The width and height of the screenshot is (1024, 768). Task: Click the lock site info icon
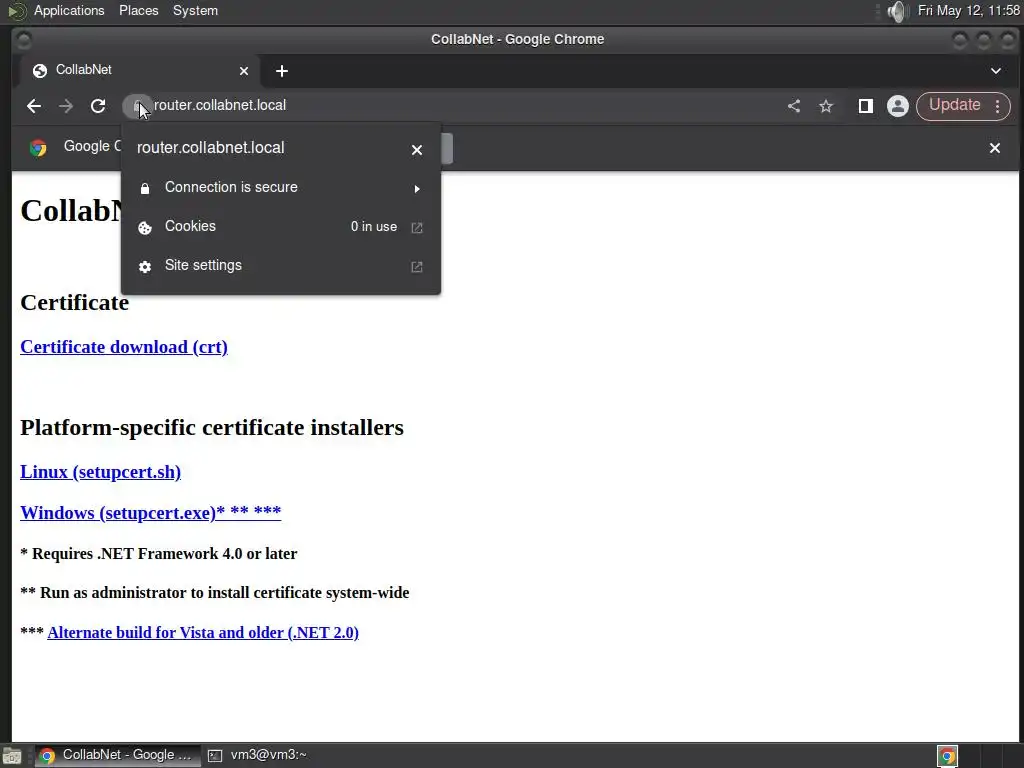coord(137,106)
